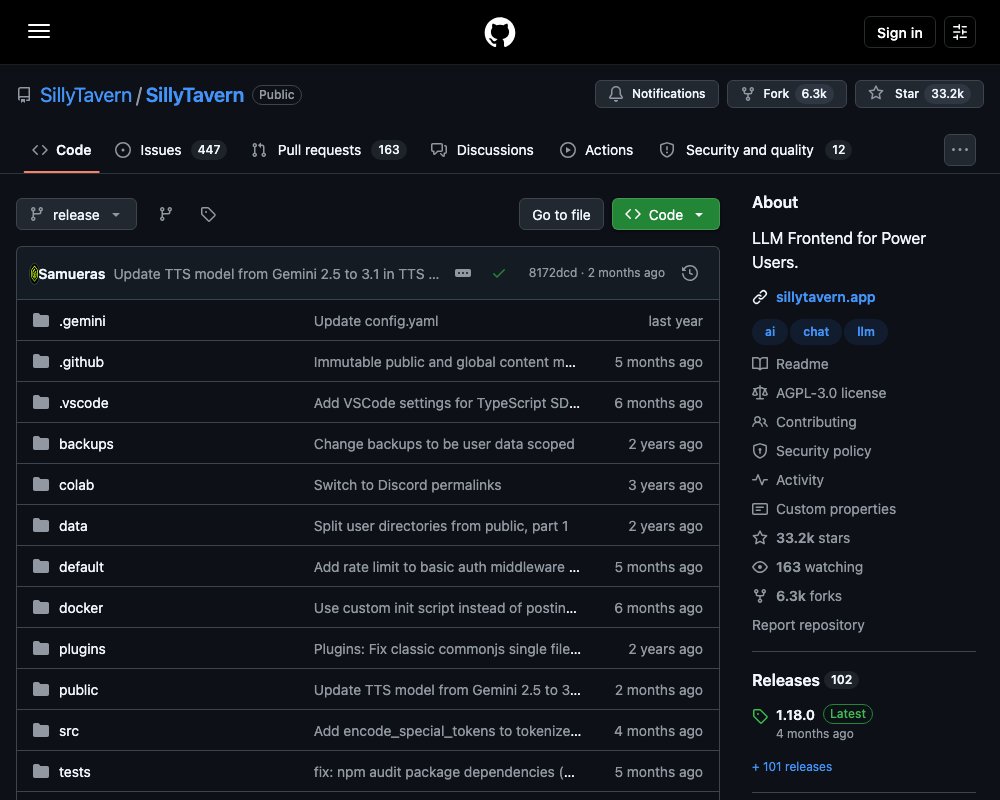1000x800 pixels.
Task: Switch to the Code tab
Action: 62,150
